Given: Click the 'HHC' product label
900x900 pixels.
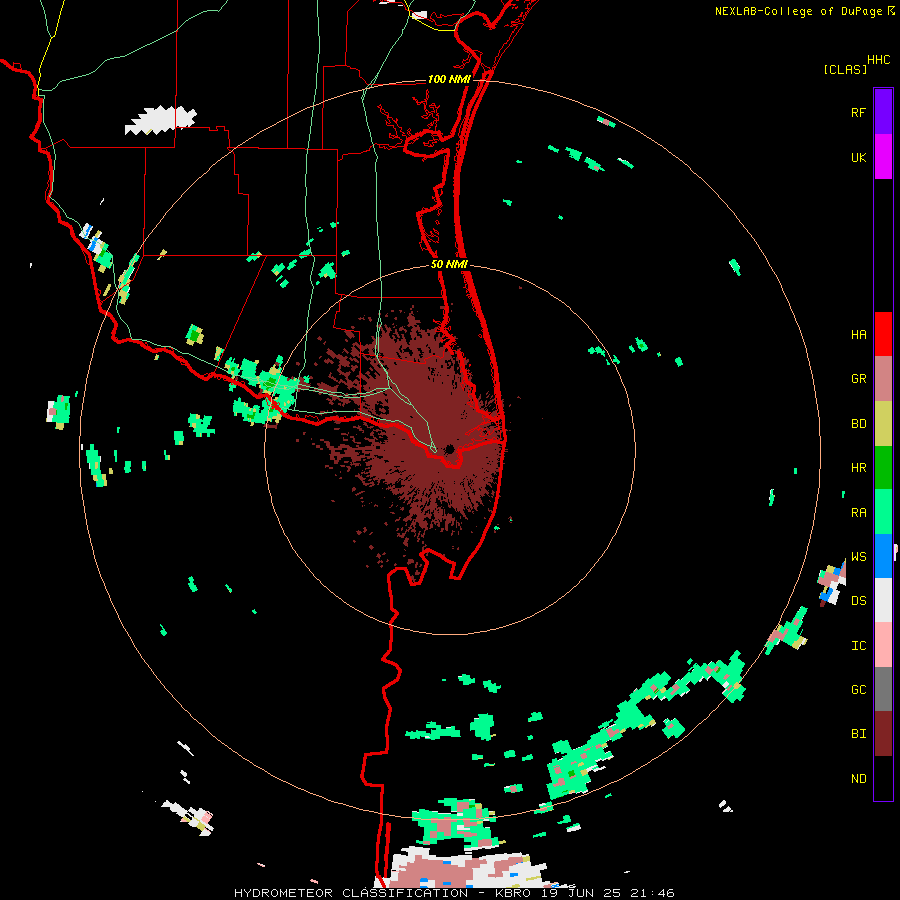Looking at the screenshot, I should coord(878,60).
